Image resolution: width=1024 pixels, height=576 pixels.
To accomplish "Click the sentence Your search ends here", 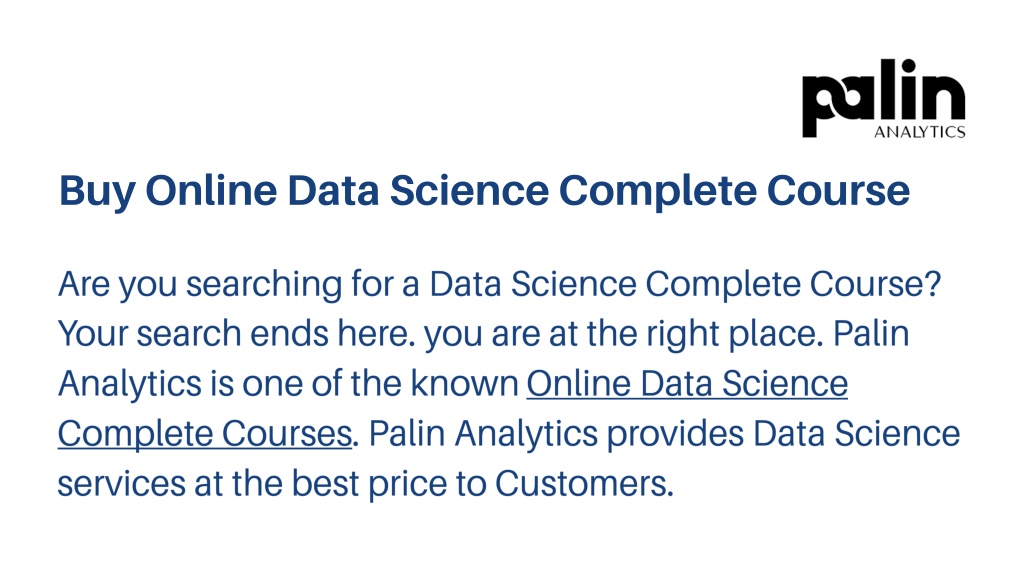I will pos(236,334).
